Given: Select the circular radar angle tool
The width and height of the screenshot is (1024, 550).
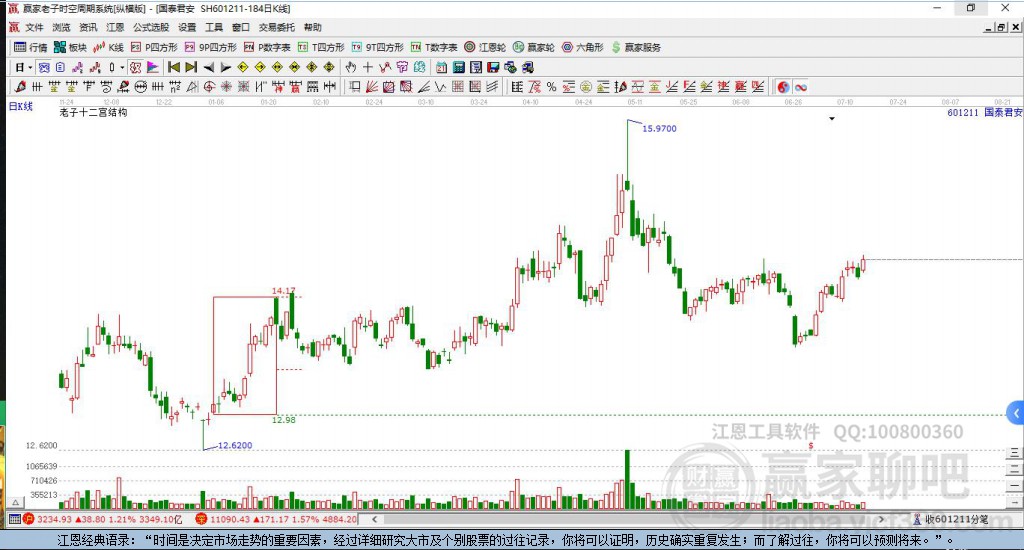Looking at the screenshot, I should (x=209, y=87).
